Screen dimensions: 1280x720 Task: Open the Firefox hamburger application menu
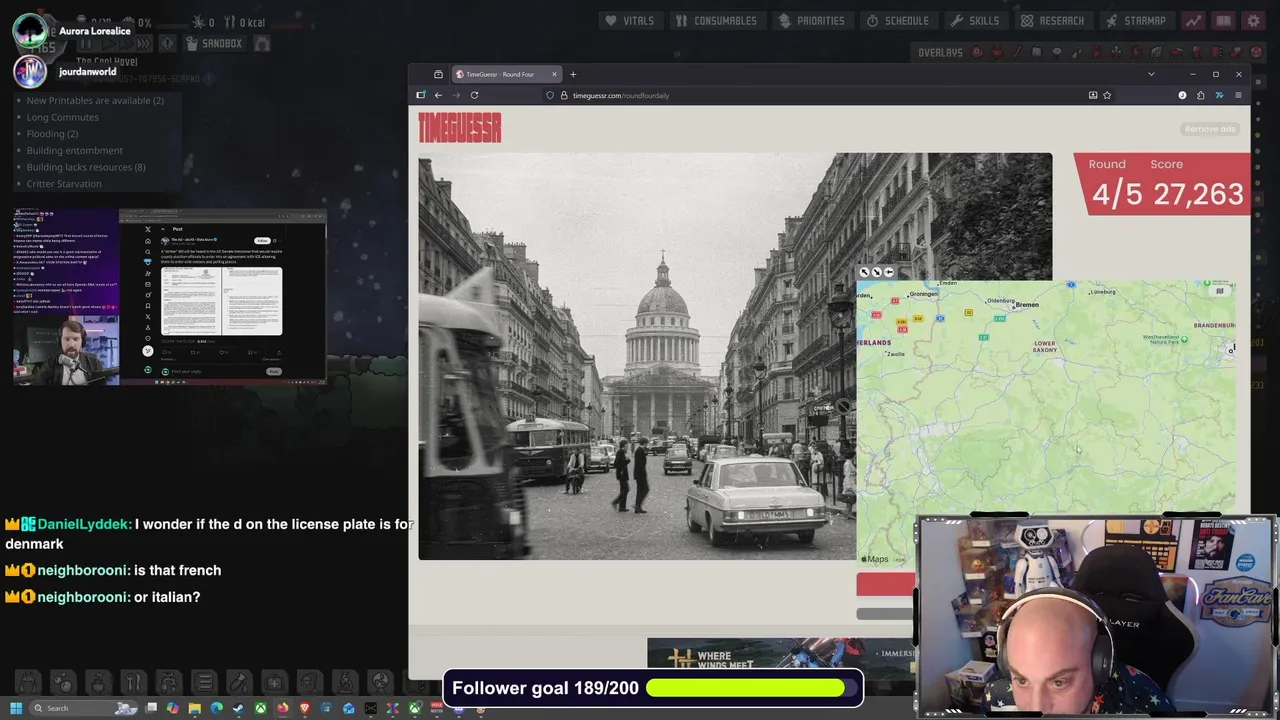(1238, 95)
